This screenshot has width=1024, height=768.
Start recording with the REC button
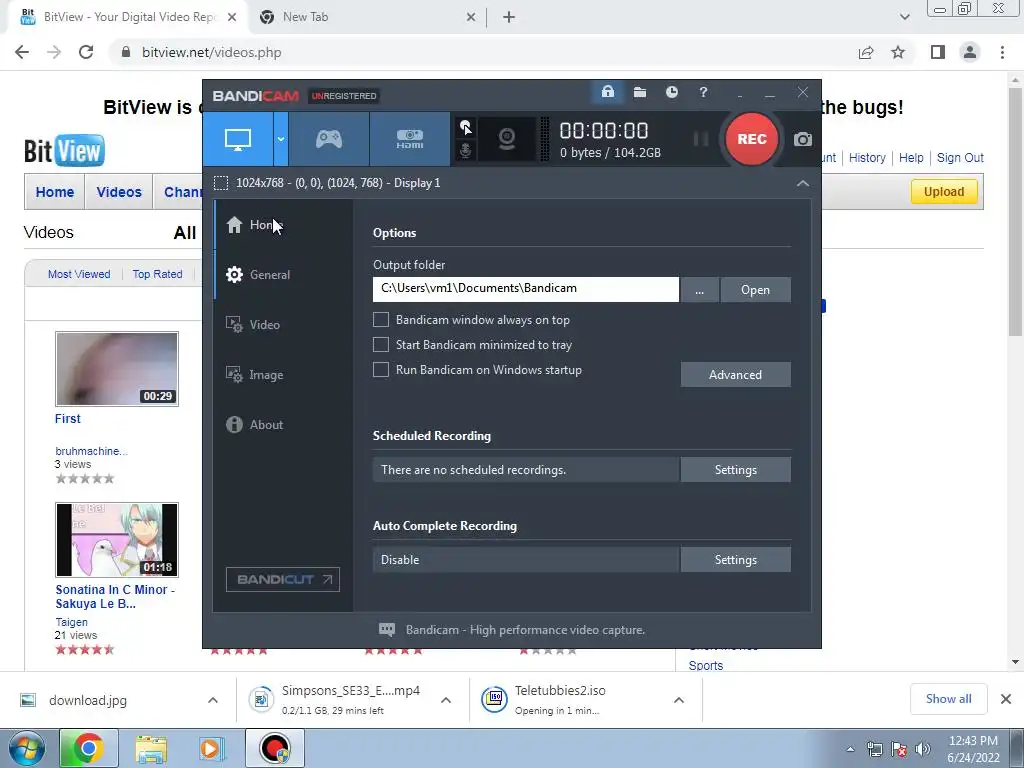752,139
